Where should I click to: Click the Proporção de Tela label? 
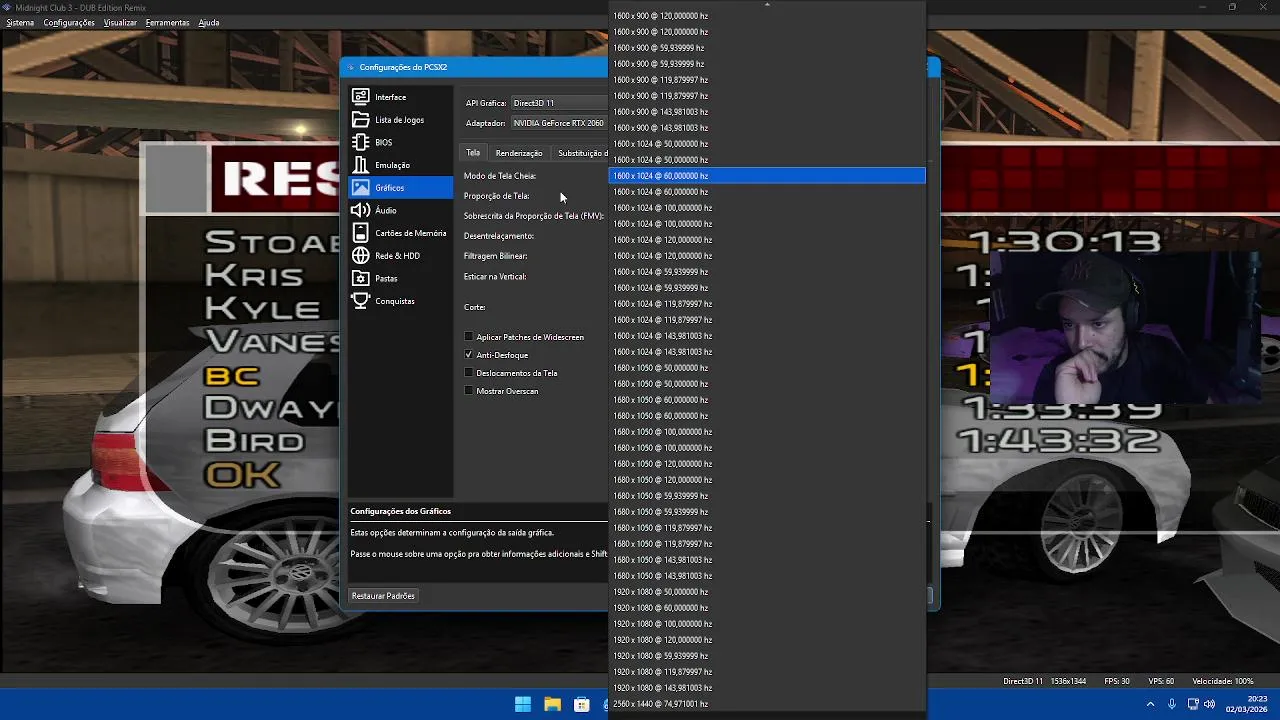(497, 196)
